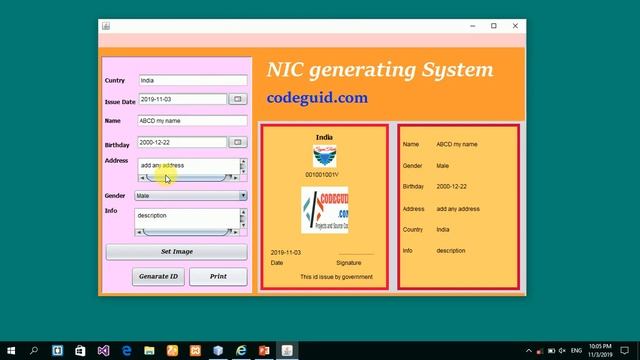This screenshot has height=360, width=640.
Task: Open the first blue taskbar app icon
Action: pyautogui.click(x=57, y=351)
